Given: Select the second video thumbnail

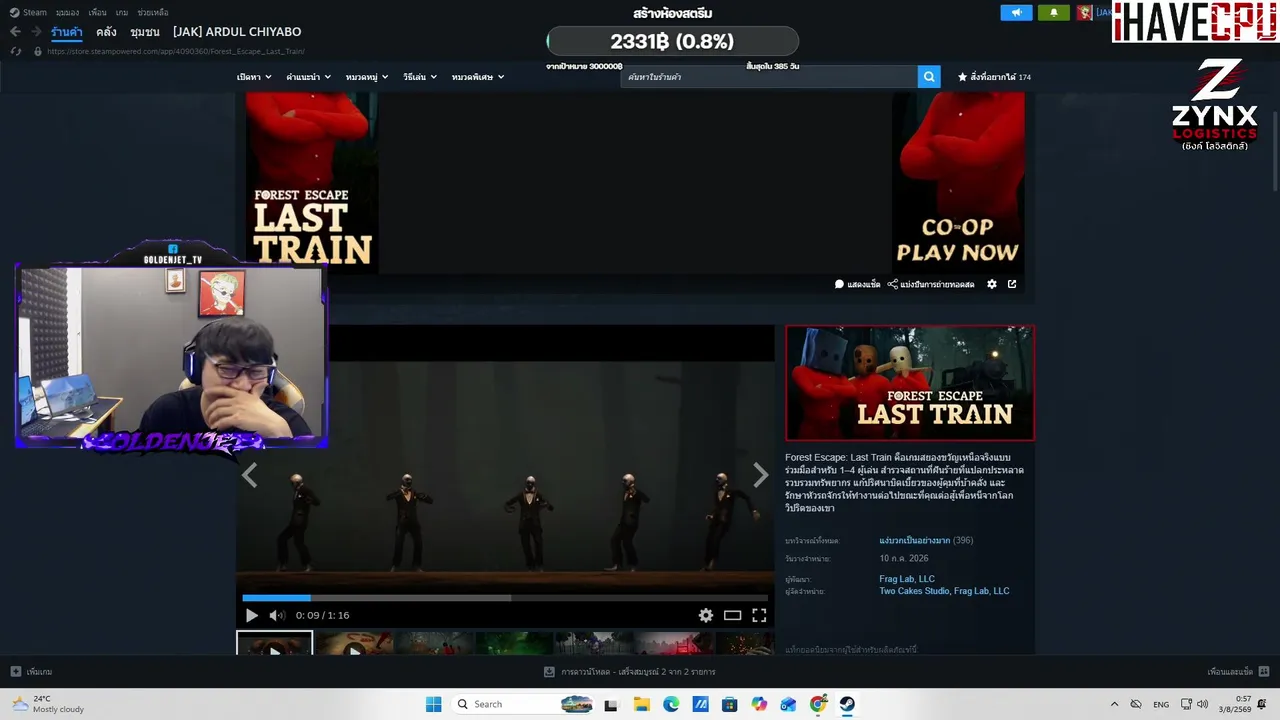Looking at the screenshot, I should point(354,643).
